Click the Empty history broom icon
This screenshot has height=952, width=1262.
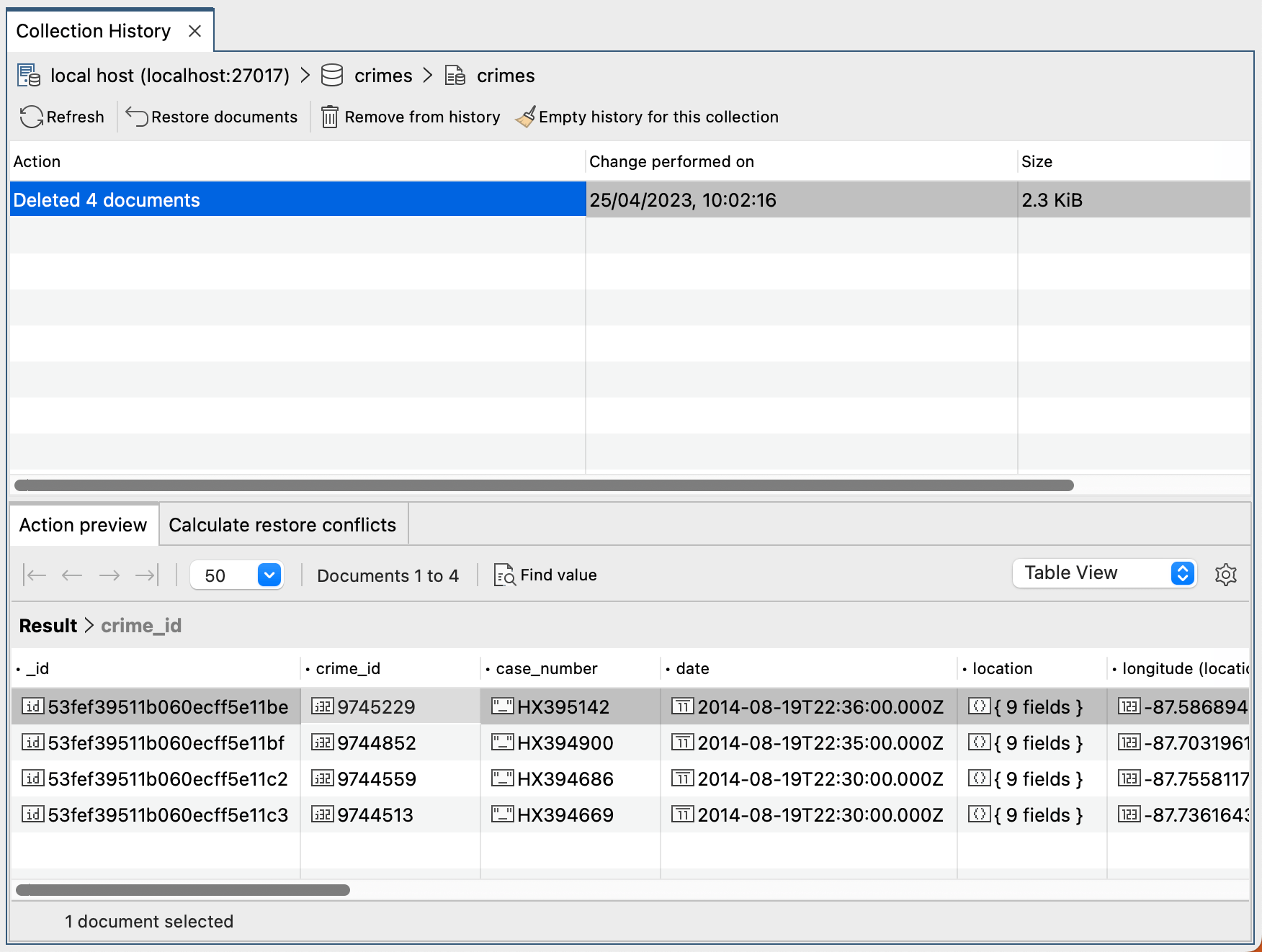526,117
